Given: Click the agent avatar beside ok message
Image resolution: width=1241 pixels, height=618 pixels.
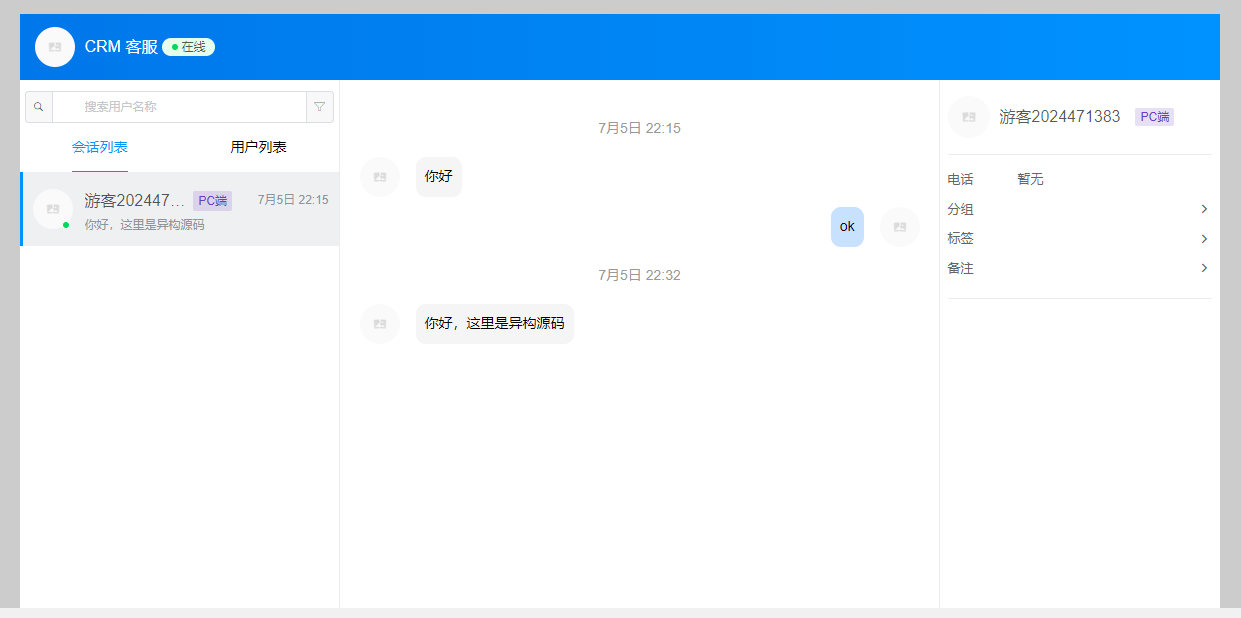Looking at the screenshot, I should tap(899, 227).
